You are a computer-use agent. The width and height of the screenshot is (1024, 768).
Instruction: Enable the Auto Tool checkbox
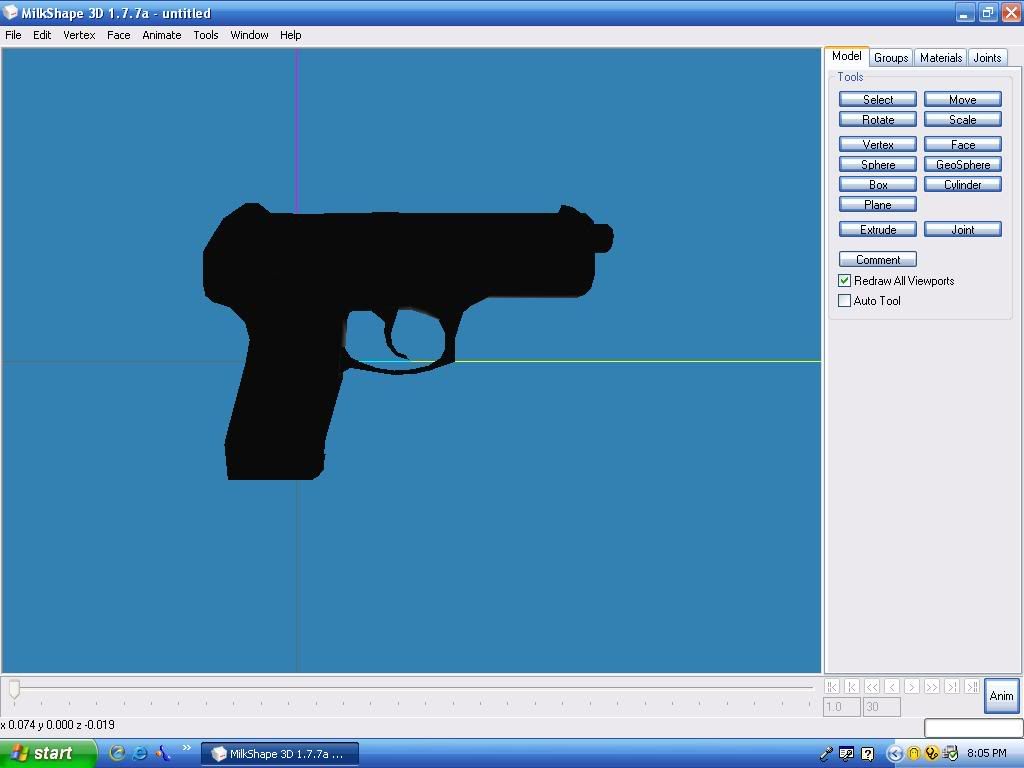click(844, 300)
